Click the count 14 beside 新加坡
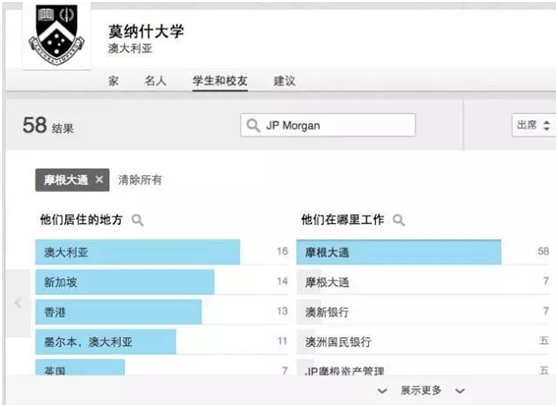 point(283,281)
